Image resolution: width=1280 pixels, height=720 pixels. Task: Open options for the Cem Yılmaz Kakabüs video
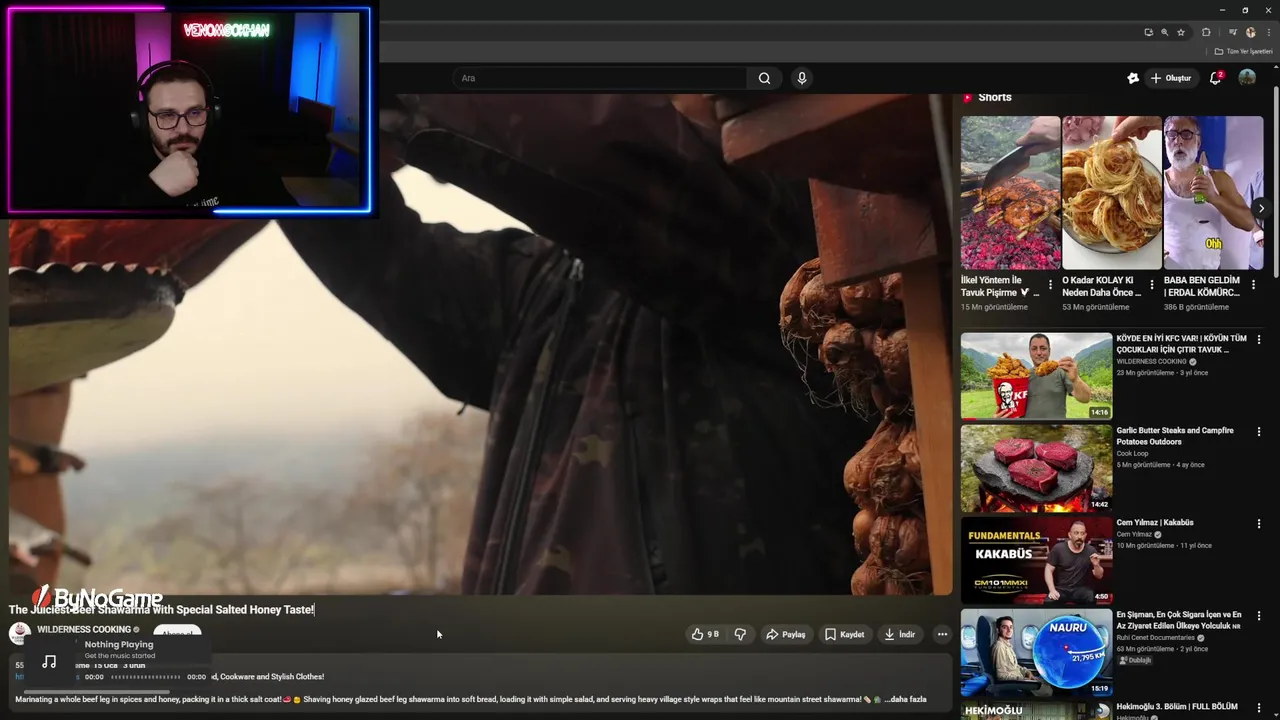[1259, 524]
